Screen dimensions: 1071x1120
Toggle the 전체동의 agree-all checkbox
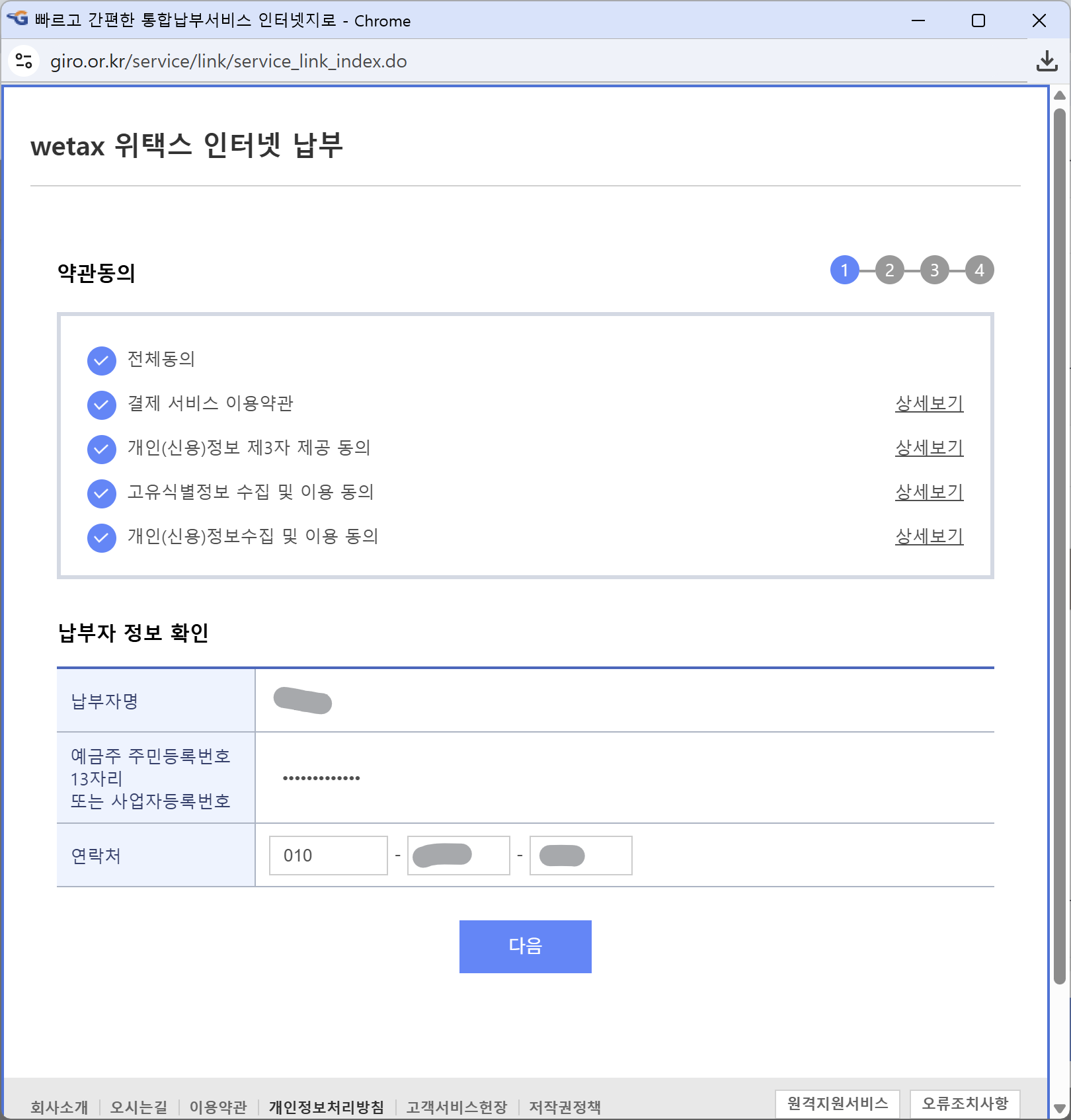coord(101,361)
